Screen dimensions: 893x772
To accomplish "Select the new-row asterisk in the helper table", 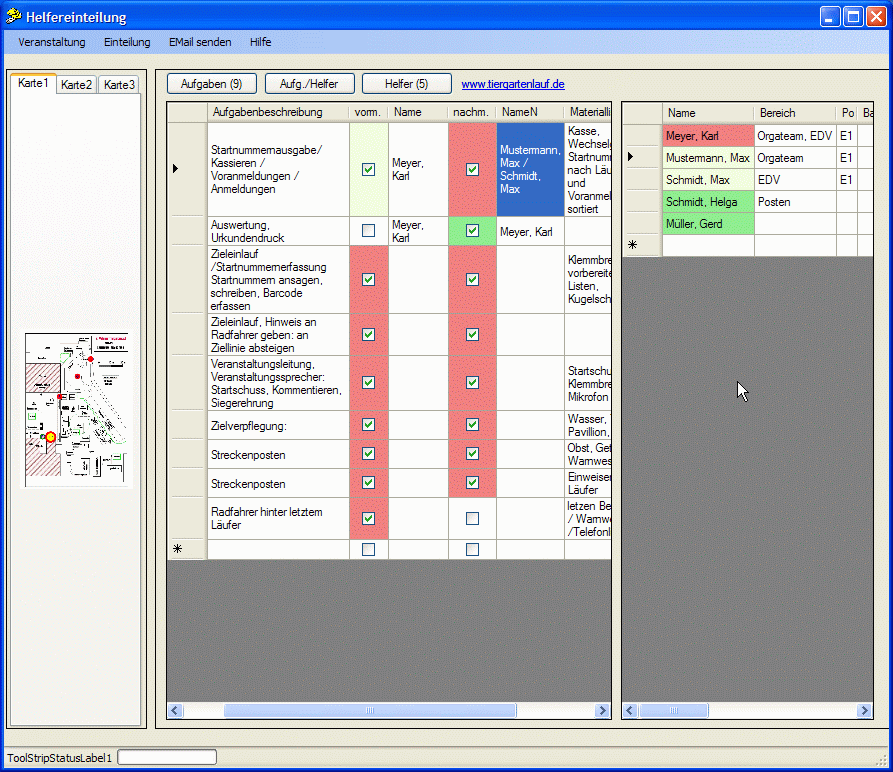I will coord(631,245).
